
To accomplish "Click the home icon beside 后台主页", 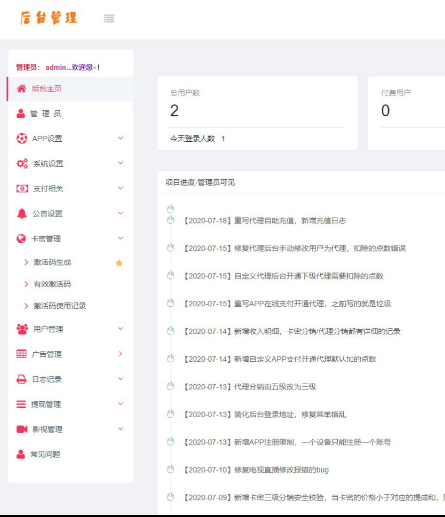I will tap(22, 89).
